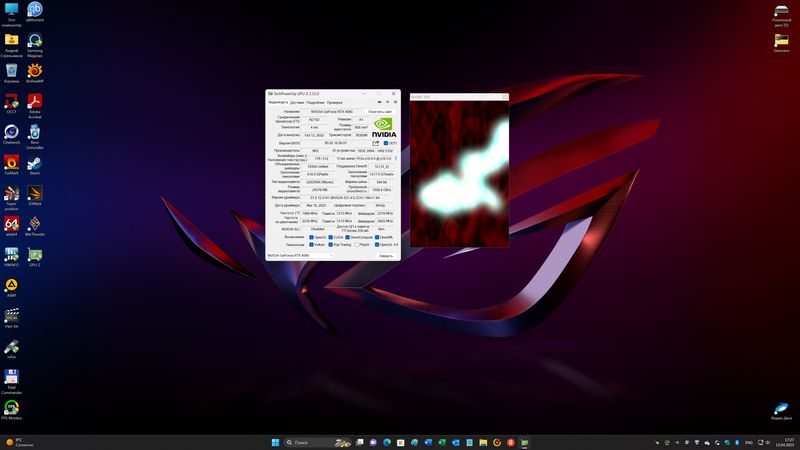Click the Close button in GPU-Z
The height and width of the screenshot is (450, 800).
tap(386, 256)
